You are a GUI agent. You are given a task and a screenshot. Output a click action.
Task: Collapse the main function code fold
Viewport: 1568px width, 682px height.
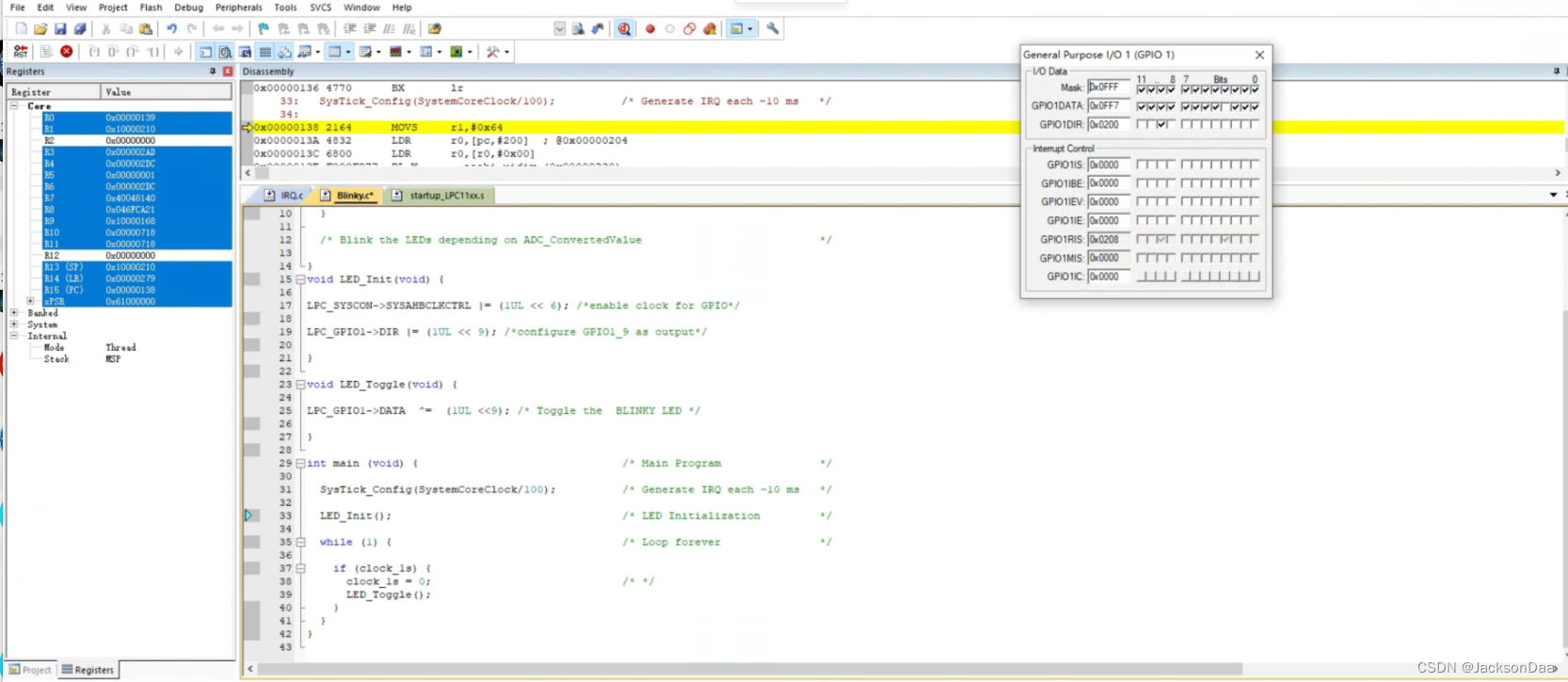click(x=300, y=463)
